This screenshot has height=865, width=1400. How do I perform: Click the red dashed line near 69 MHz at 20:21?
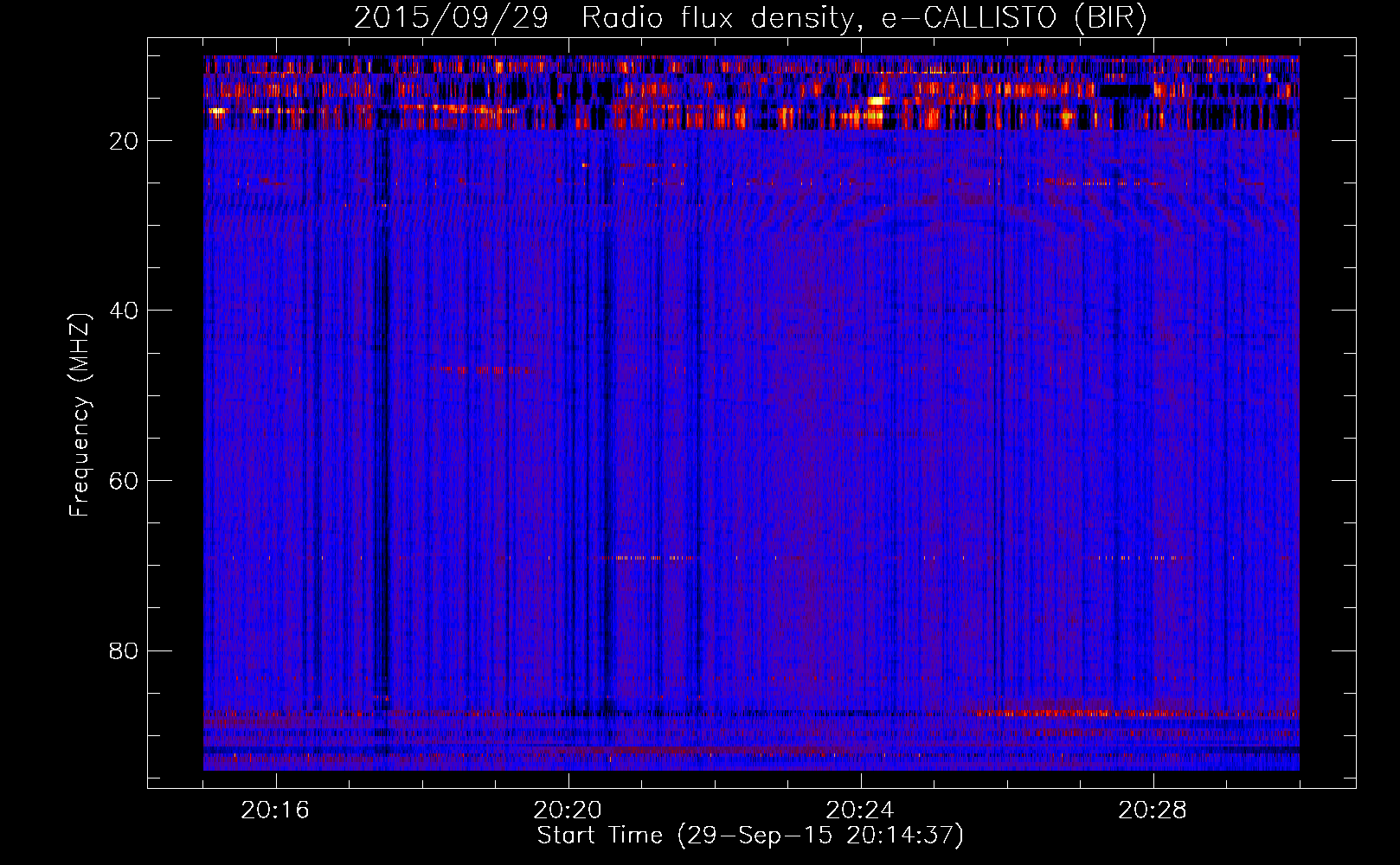pyautogui.click(x=645, y=558)
